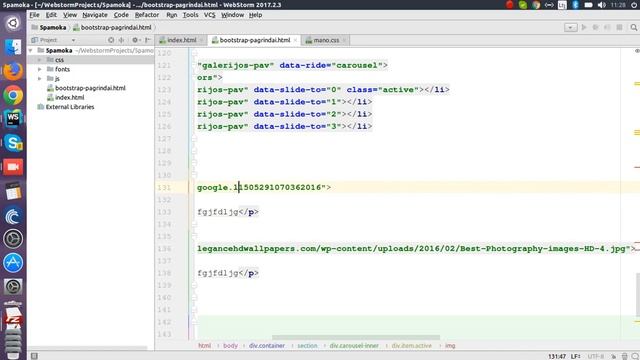Change the LF line separator in status bar

[576, 356]
